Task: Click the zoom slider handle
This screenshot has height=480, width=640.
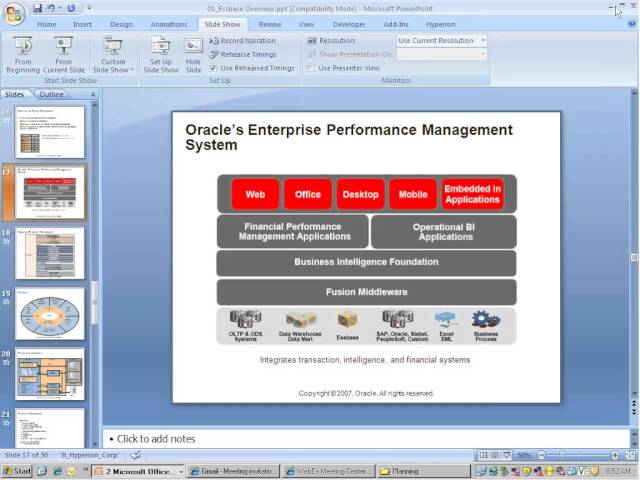Action: tap(562, 455)
